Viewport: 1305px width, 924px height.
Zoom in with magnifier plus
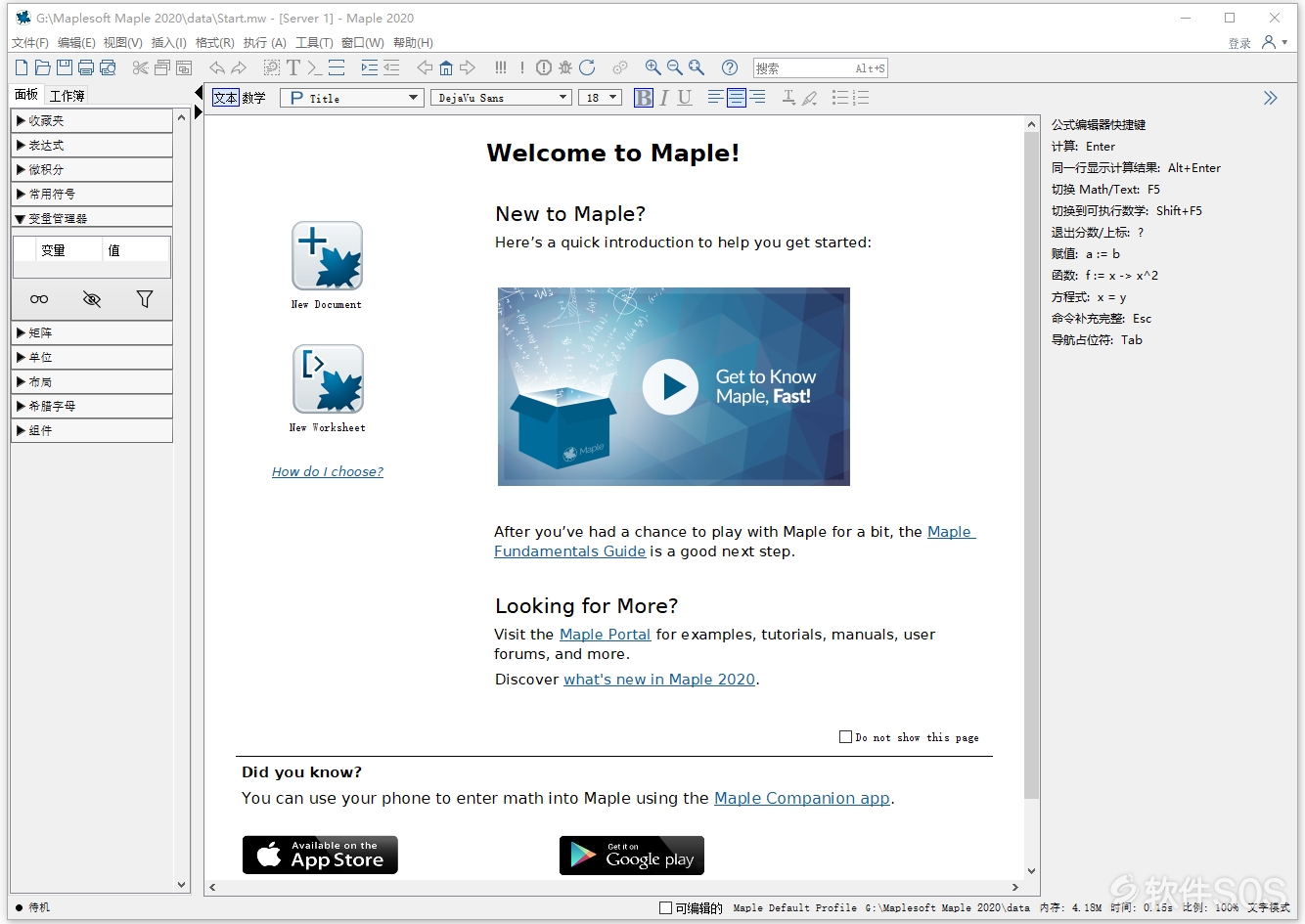tap(652, 67)
